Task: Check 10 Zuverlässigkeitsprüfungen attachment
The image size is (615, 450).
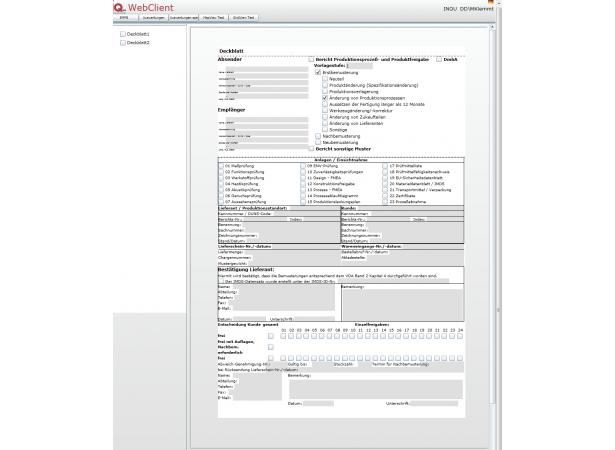Action: tap(303, 172)
